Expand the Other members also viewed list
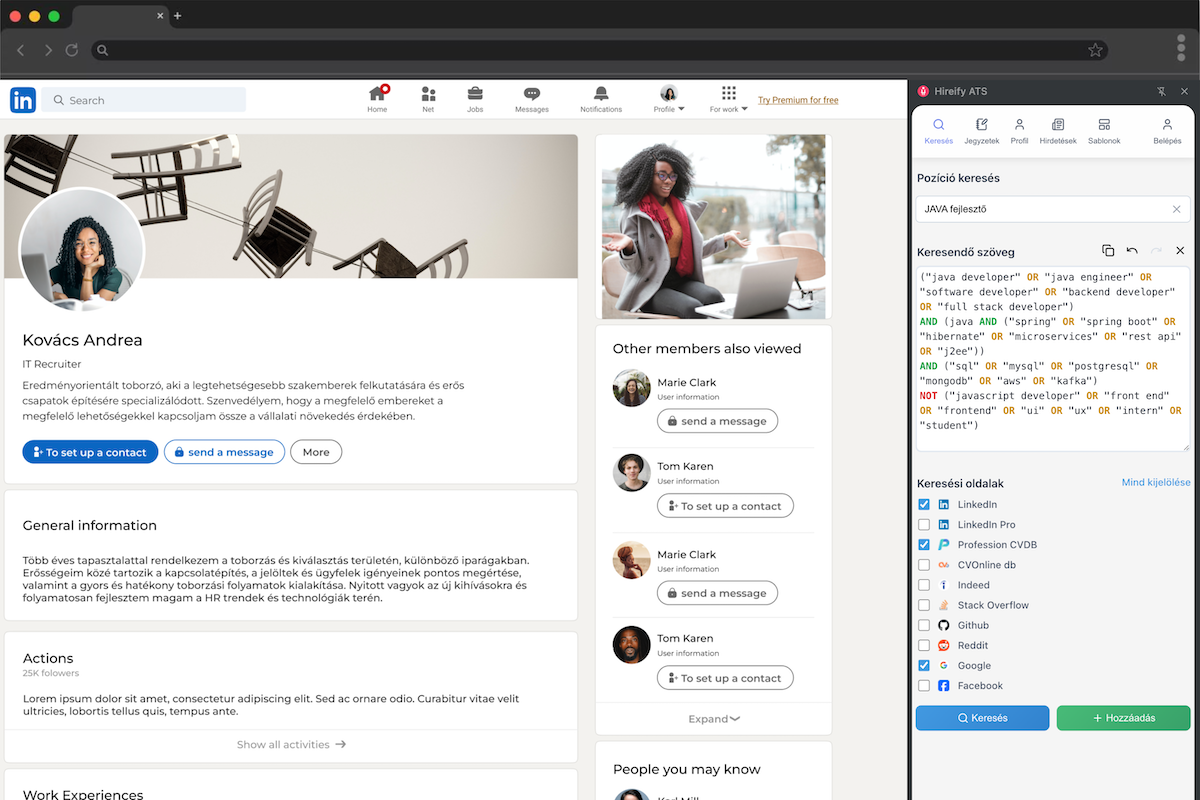Image resolution: width=1200 pixels, height=800 pixels. (x=713, y=718)
